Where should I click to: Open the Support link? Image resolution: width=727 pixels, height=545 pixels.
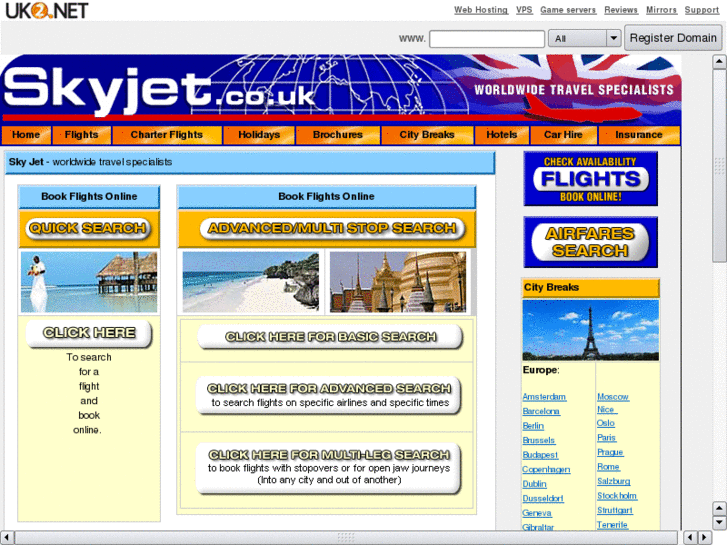pyautogui.click(x=701, y=10)
